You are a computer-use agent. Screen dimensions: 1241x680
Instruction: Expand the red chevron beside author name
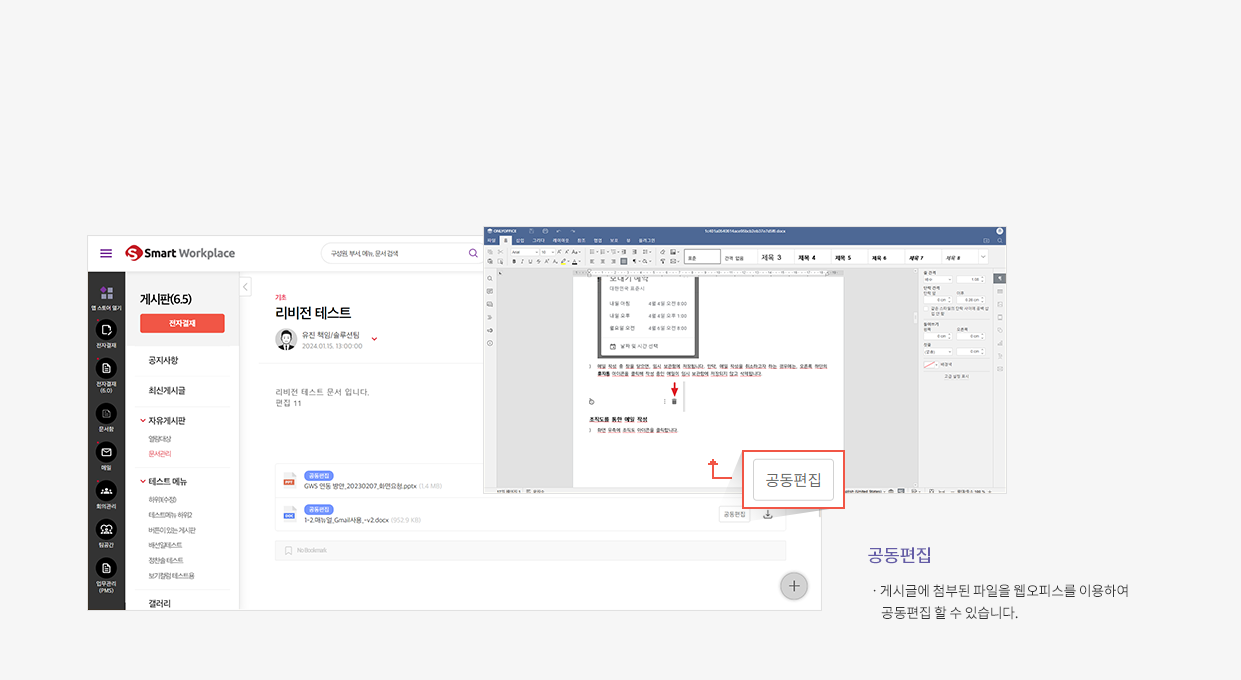(x=374, y=339)
